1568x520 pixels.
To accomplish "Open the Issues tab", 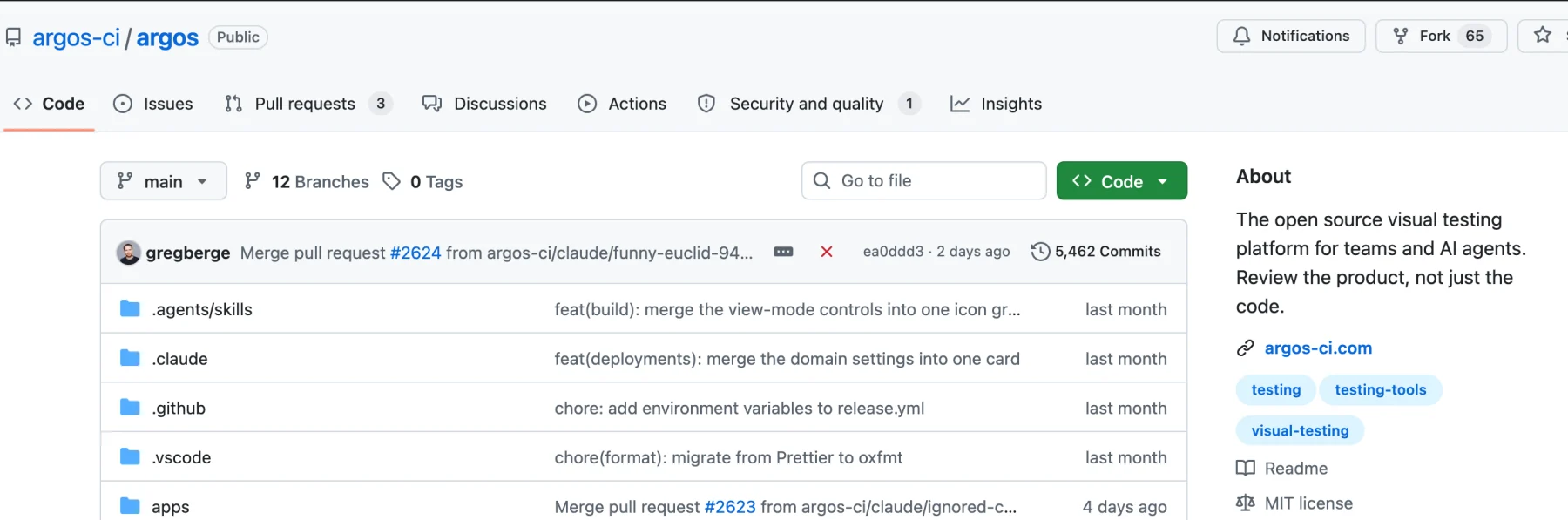I will [x=153, y=104].
